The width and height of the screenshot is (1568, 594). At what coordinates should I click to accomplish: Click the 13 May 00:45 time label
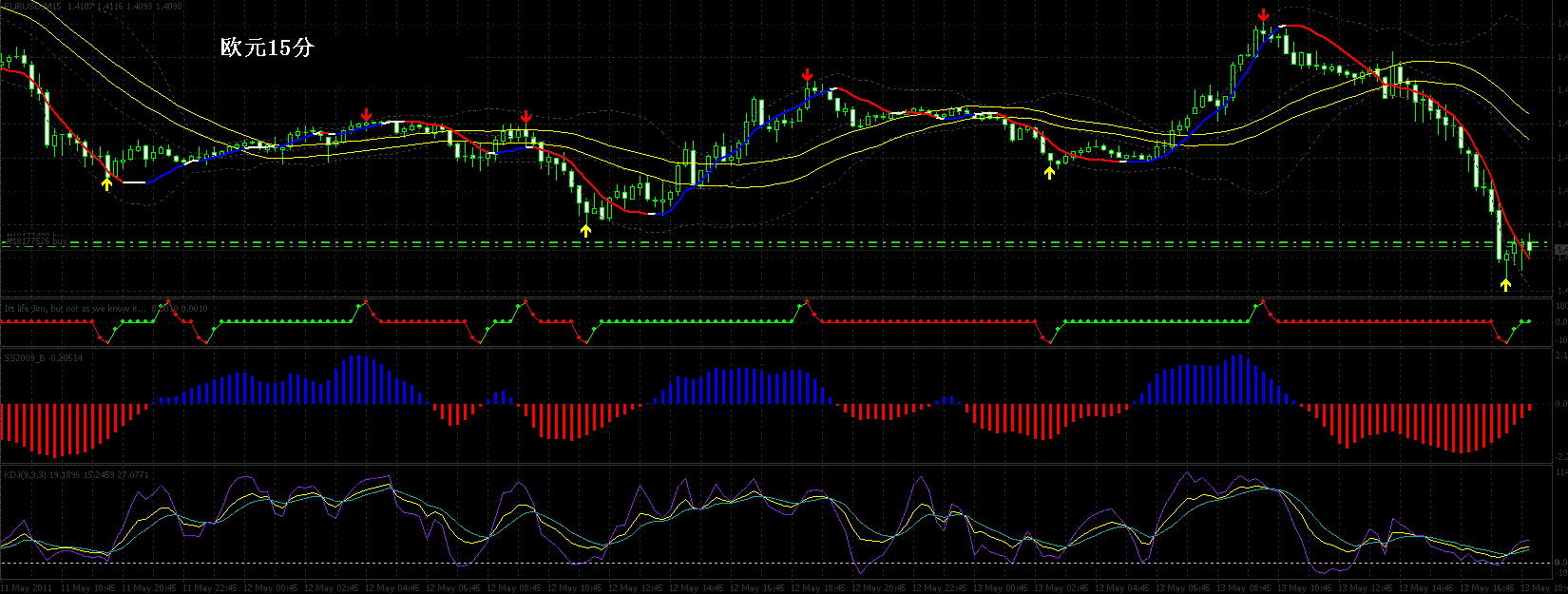pyautogui.click(x=1001, y=587)
